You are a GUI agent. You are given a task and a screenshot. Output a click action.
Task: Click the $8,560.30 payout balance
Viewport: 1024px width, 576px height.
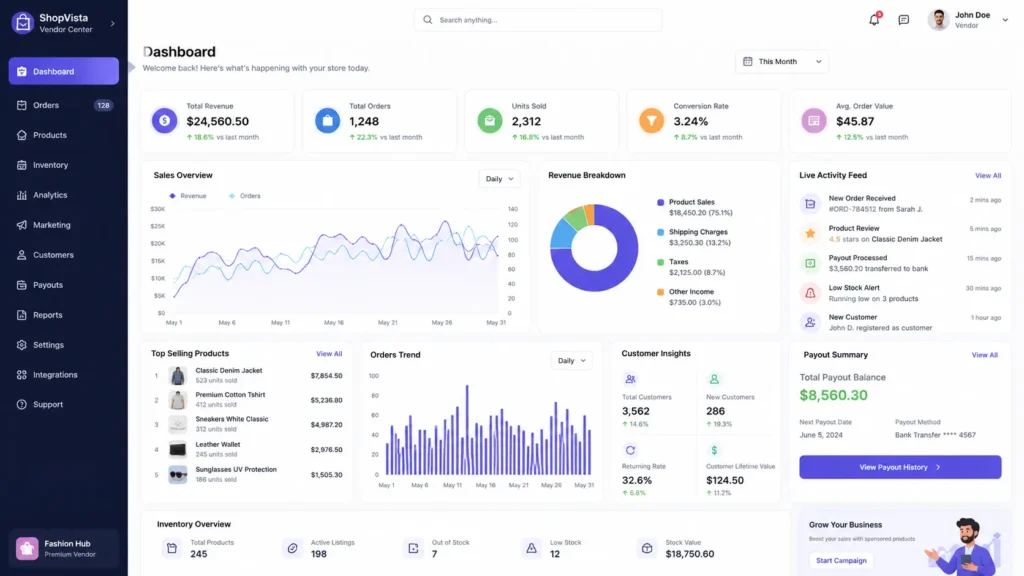pos(833,395)
